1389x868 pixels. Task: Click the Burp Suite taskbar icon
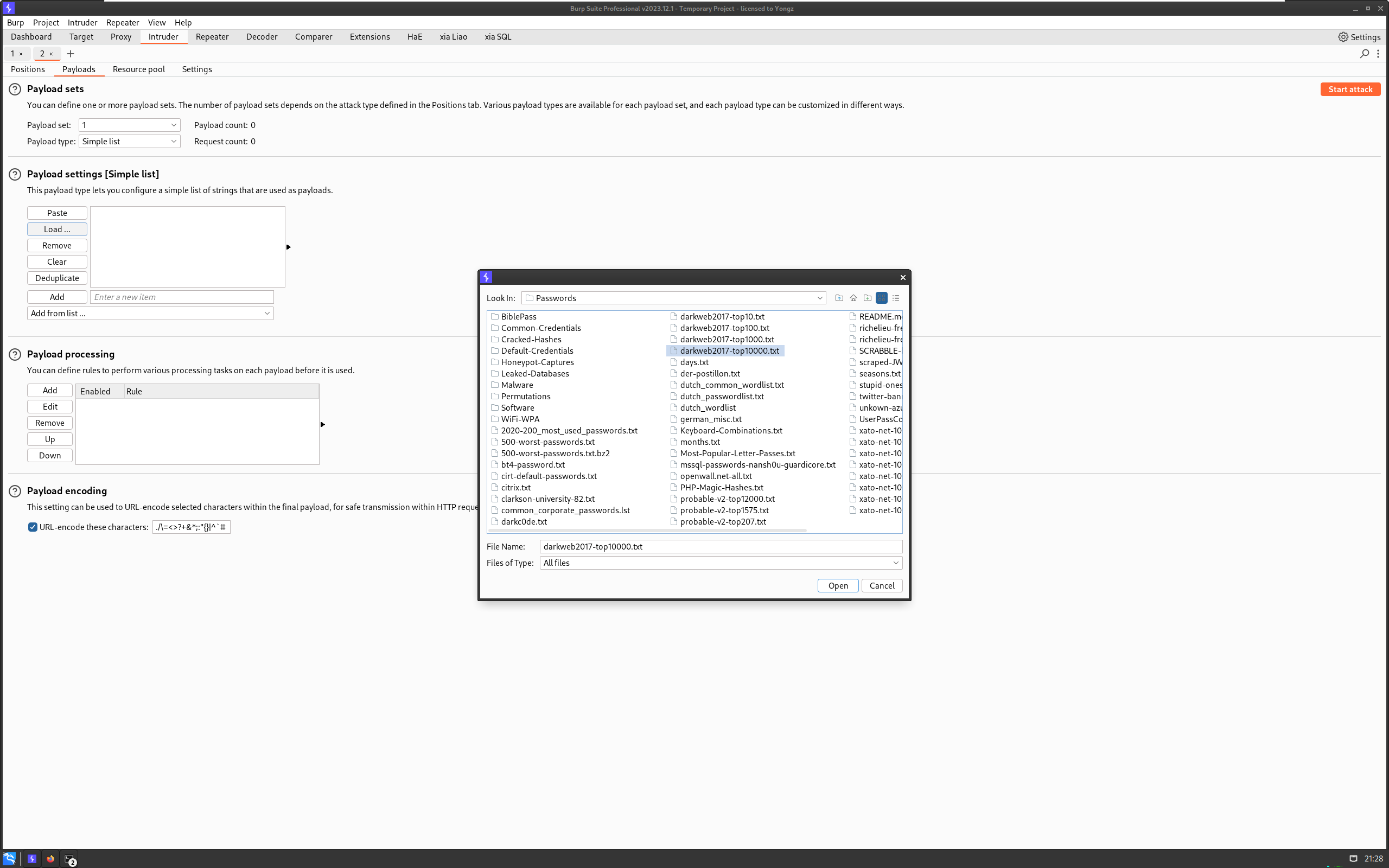[x=32, y=859]
